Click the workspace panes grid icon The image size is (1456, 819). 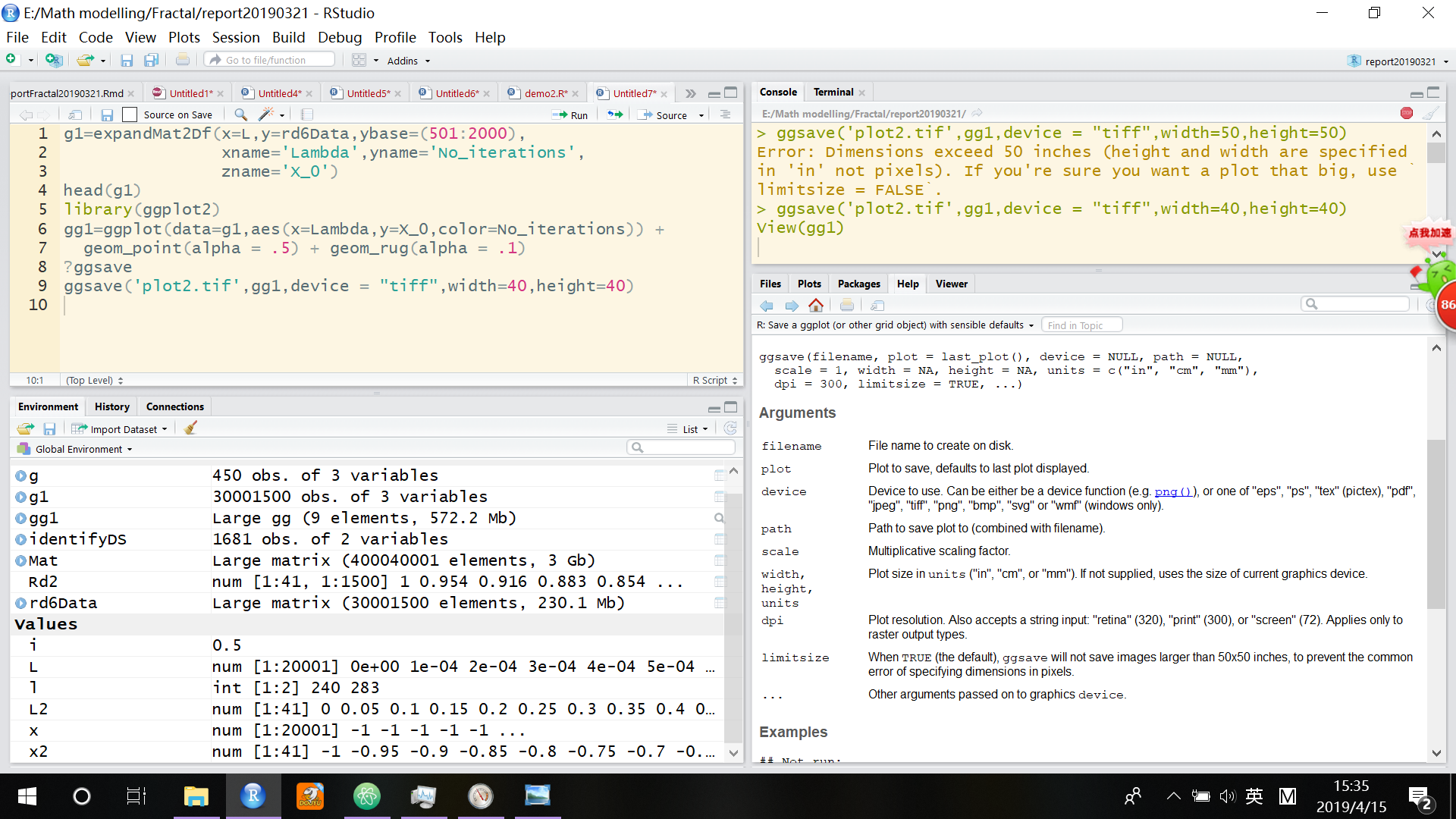point(359,60)
